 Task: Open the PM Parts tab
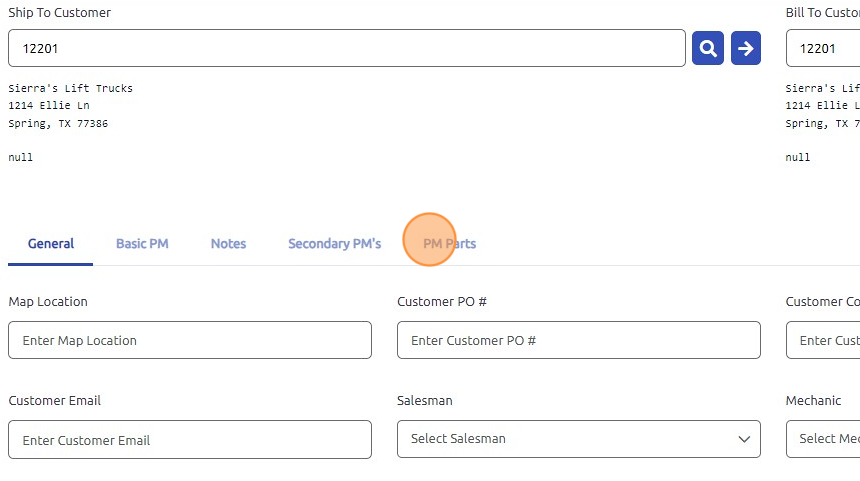[x=449, y=244]
